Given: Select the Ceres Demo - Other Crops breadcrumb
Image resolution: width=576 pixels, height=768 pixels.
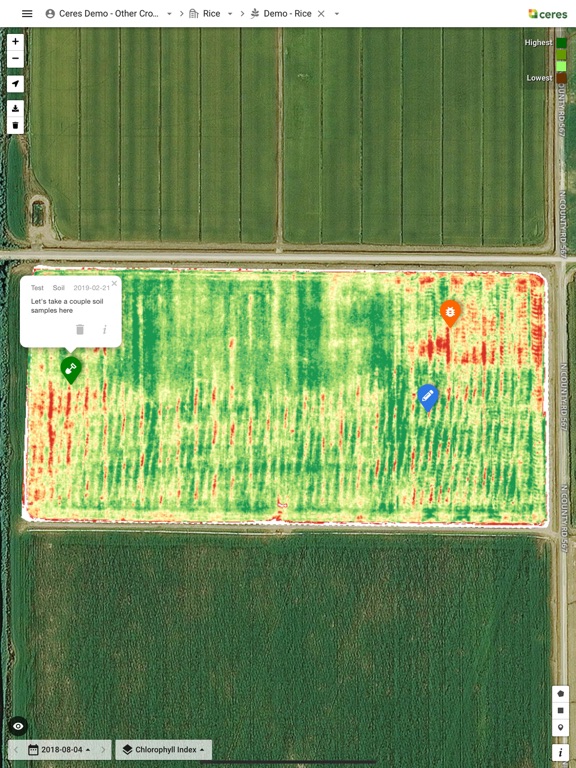Looking at the screenshot, I should pos(109,14).
